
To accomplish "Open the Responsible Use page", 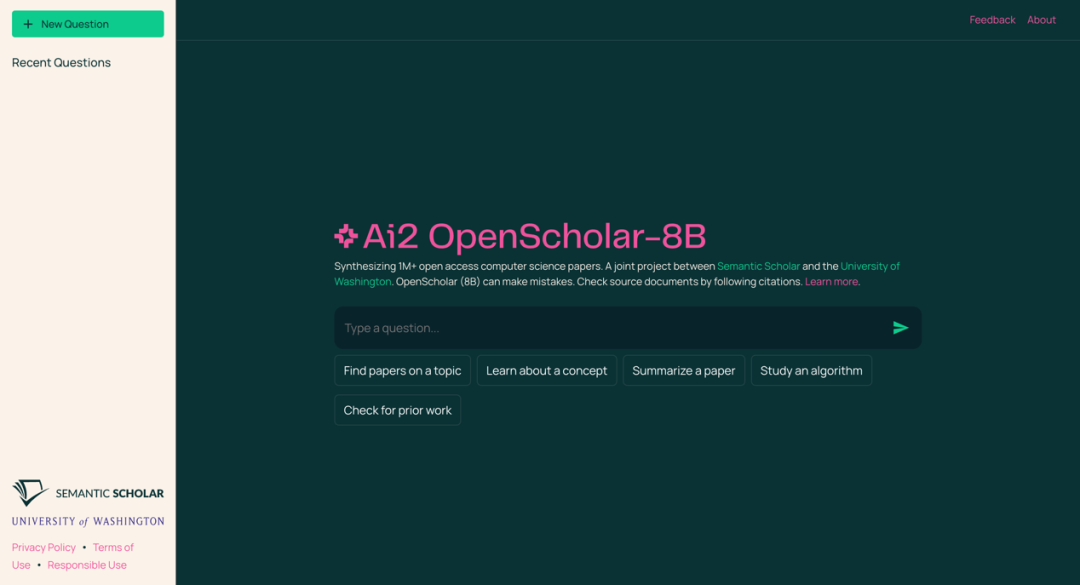I will pyautogui.click(x=86, y=564).
